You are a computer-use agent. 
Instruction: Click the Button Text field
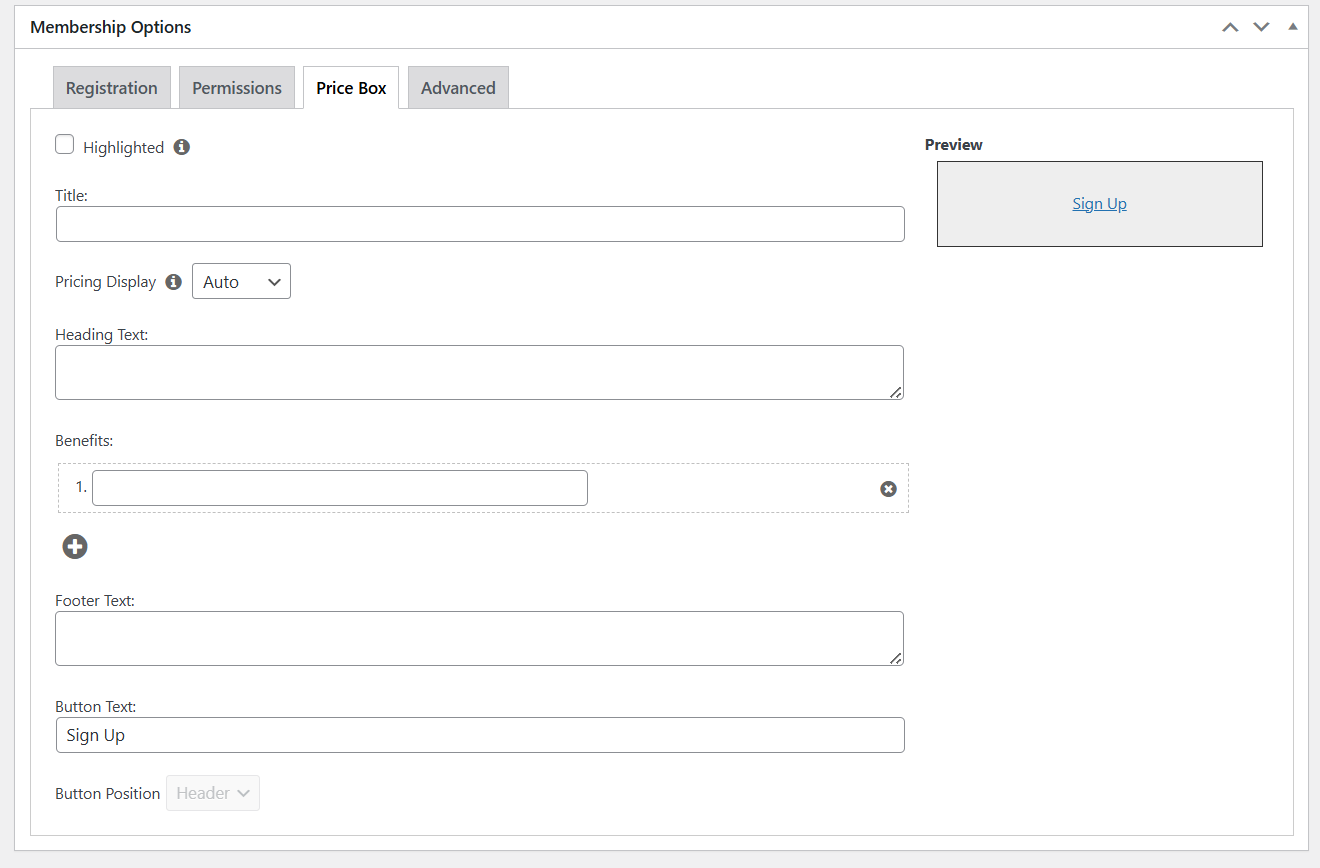(480, 735)
